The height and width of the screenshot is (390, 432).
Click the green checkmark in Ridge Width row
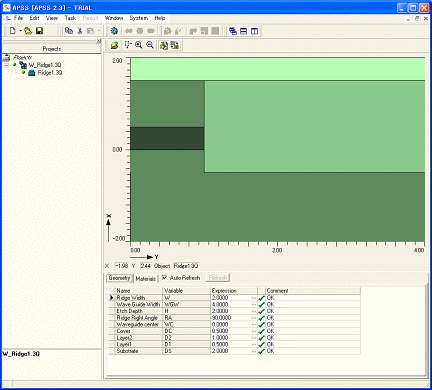pyautogui.click(x=261, y=298)
